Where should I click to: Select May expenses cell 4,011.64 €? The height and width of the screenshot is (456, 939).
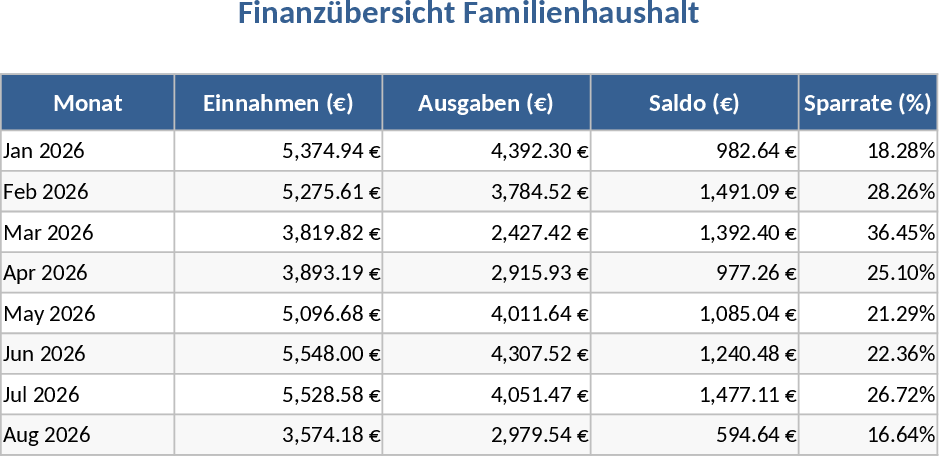tap(539, 314)
